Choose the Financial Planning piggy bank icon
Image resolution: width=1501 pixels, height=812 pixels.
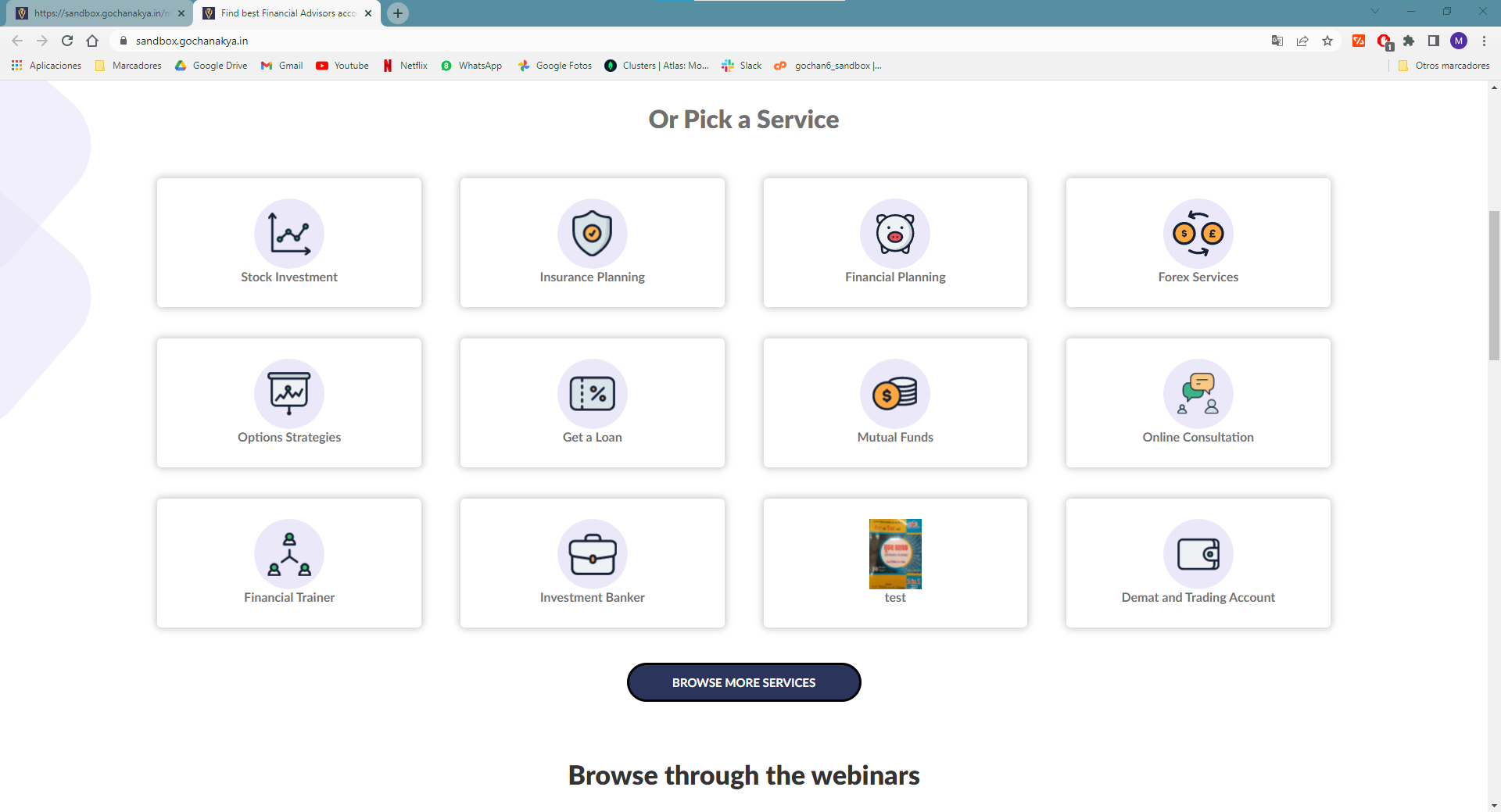[895, 234]
